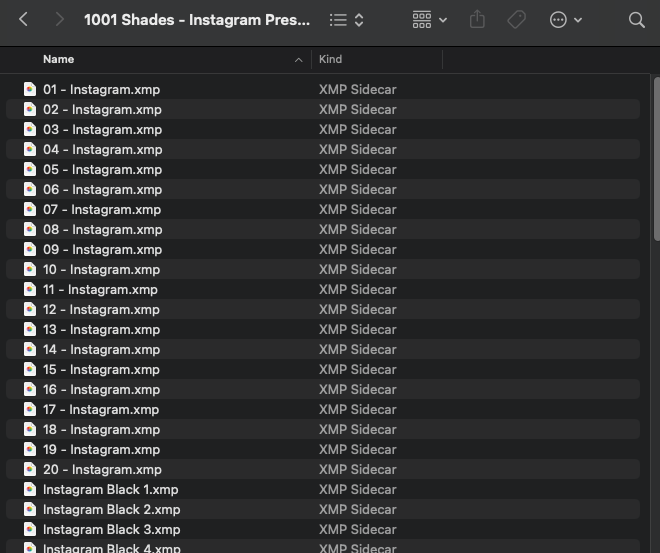
Task: Click the window title 1001 Shades folder name
Action: 197,20
